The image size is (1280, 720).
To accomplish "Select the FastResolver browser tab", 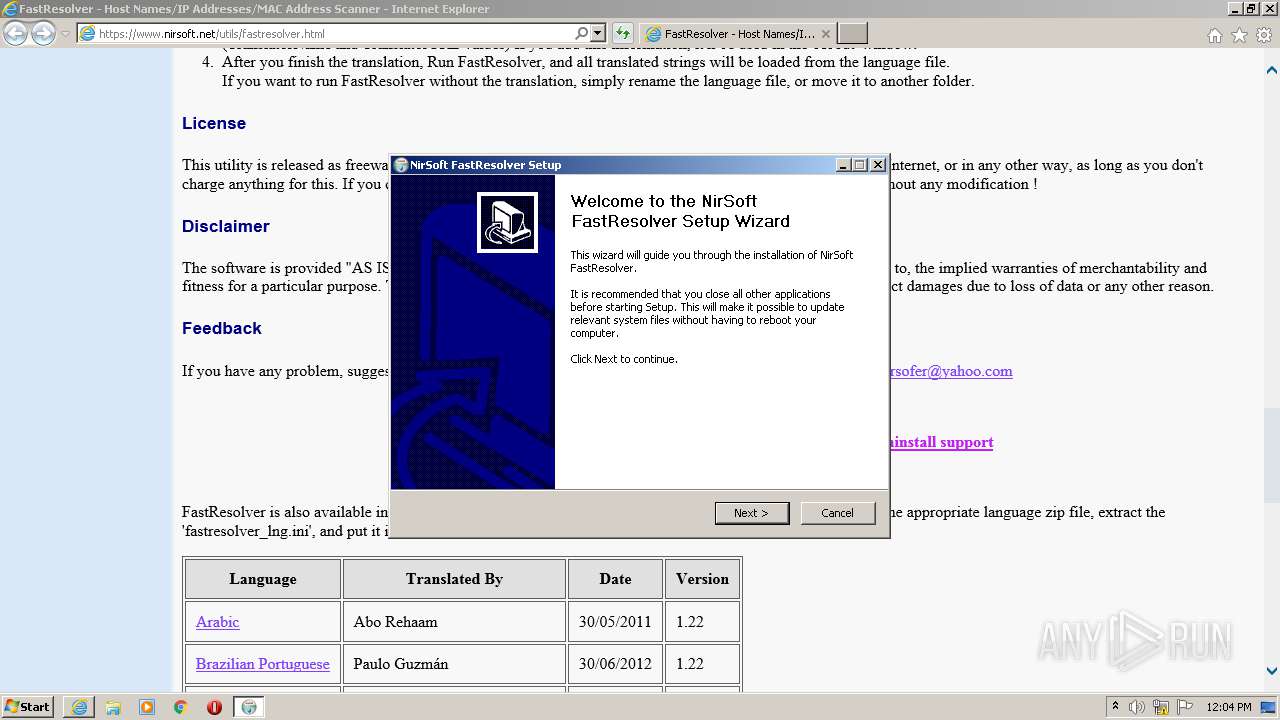I will (738, 34).
